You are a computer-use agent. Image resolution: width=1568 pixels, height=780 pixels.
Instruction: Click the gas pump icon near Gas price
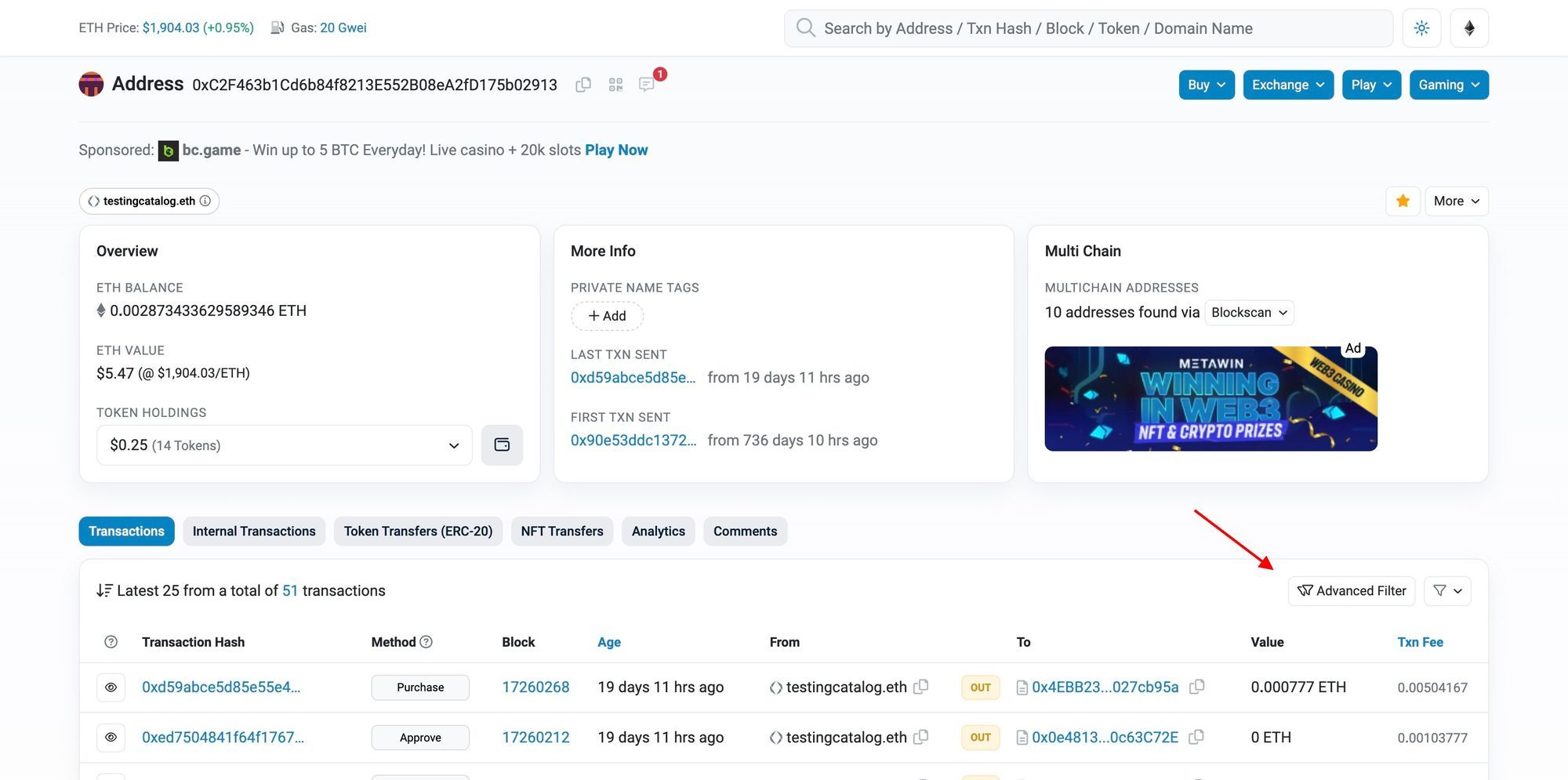tap(276, 27)
